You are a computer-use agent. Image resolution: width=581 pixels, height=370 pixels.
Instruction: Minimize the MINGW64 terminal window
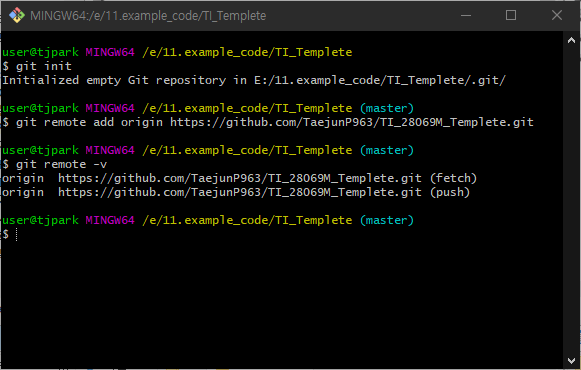pos(466,16)
